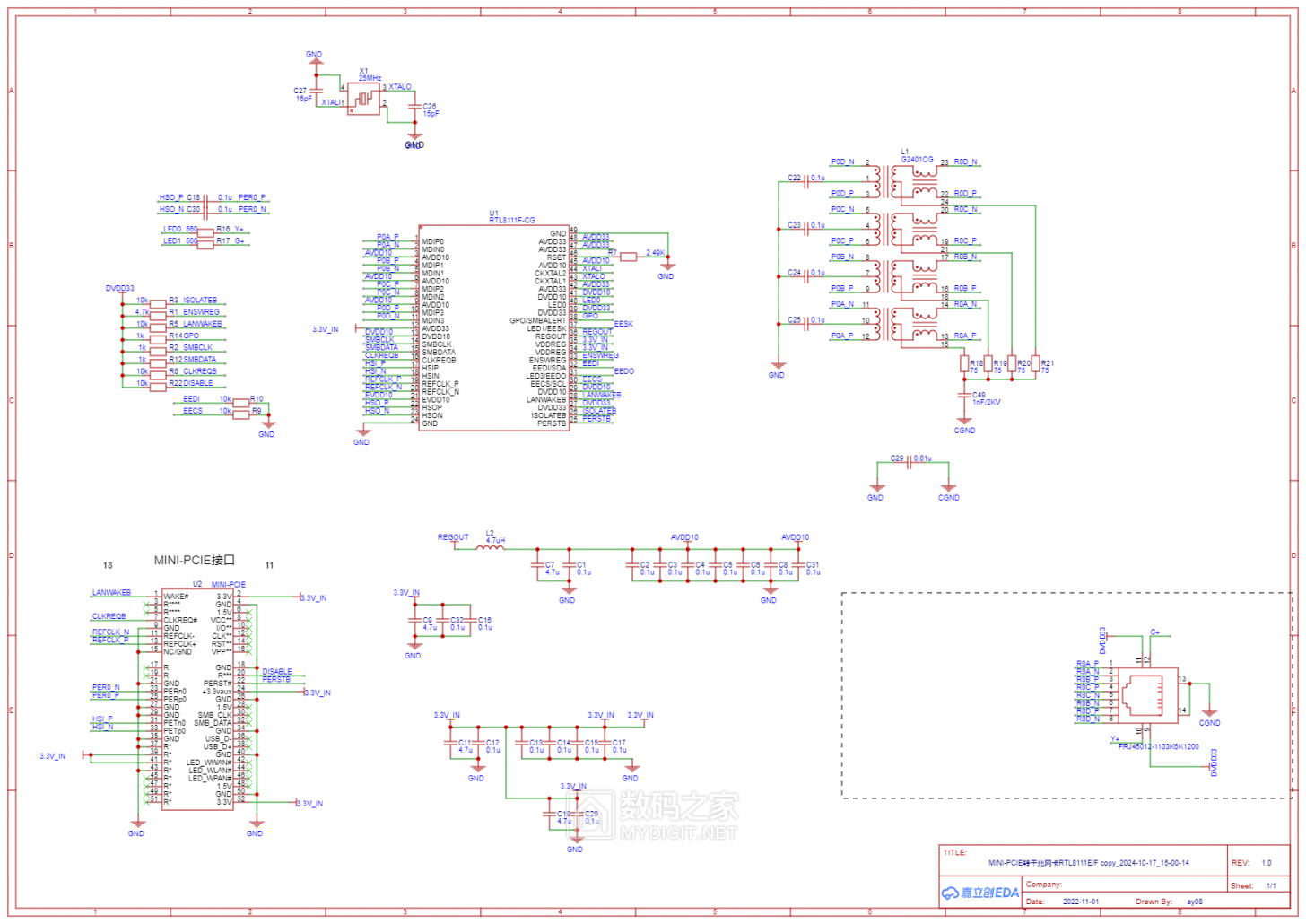Select the MINI-PCIE接口 text label
This screenshot has height=924, width=1306.
click(x=194, y=561)
